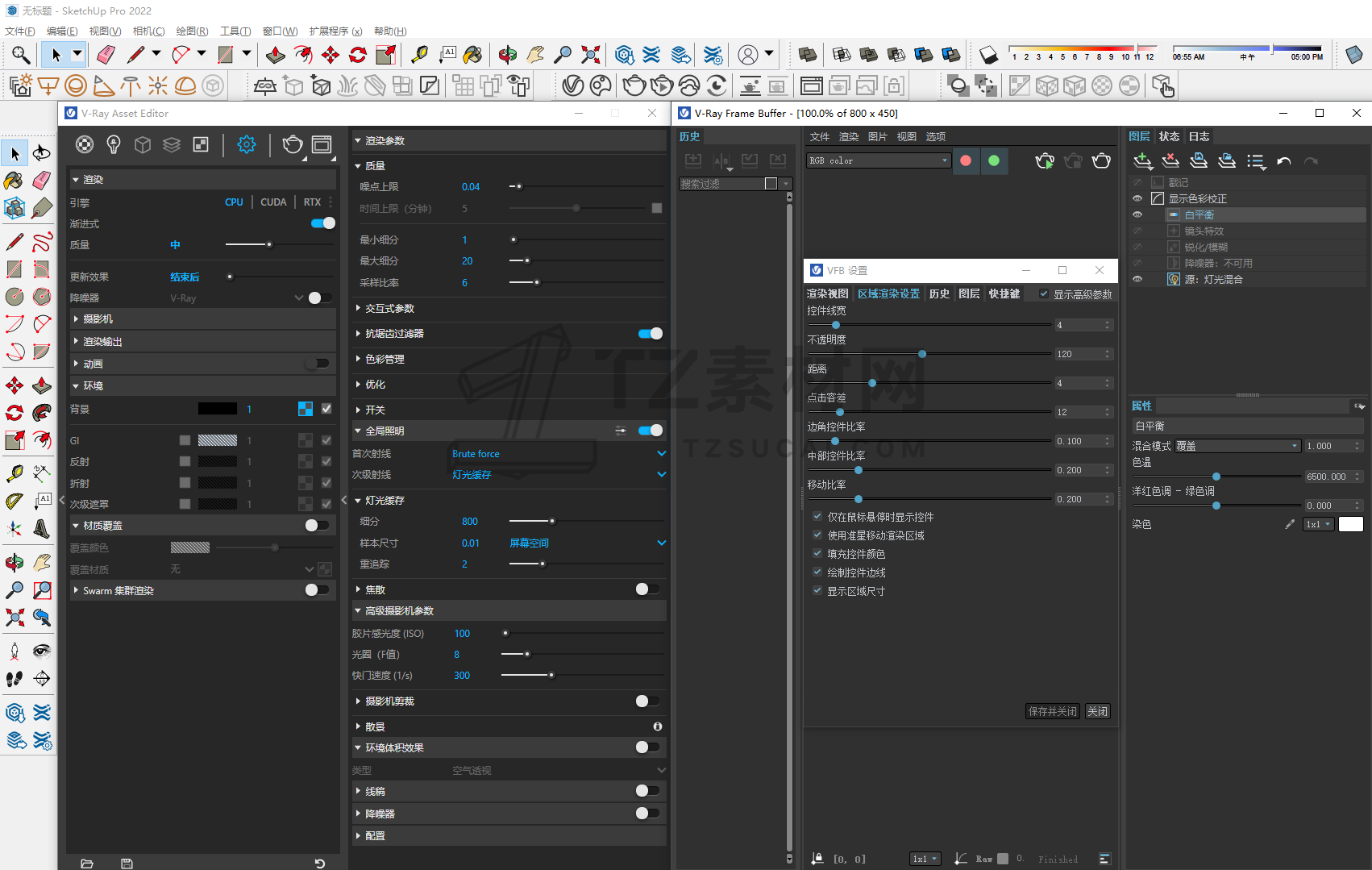Viewport: 1372px width, 870px height.
Task: Click the 保存并关闭 button
Action: 1053,711
